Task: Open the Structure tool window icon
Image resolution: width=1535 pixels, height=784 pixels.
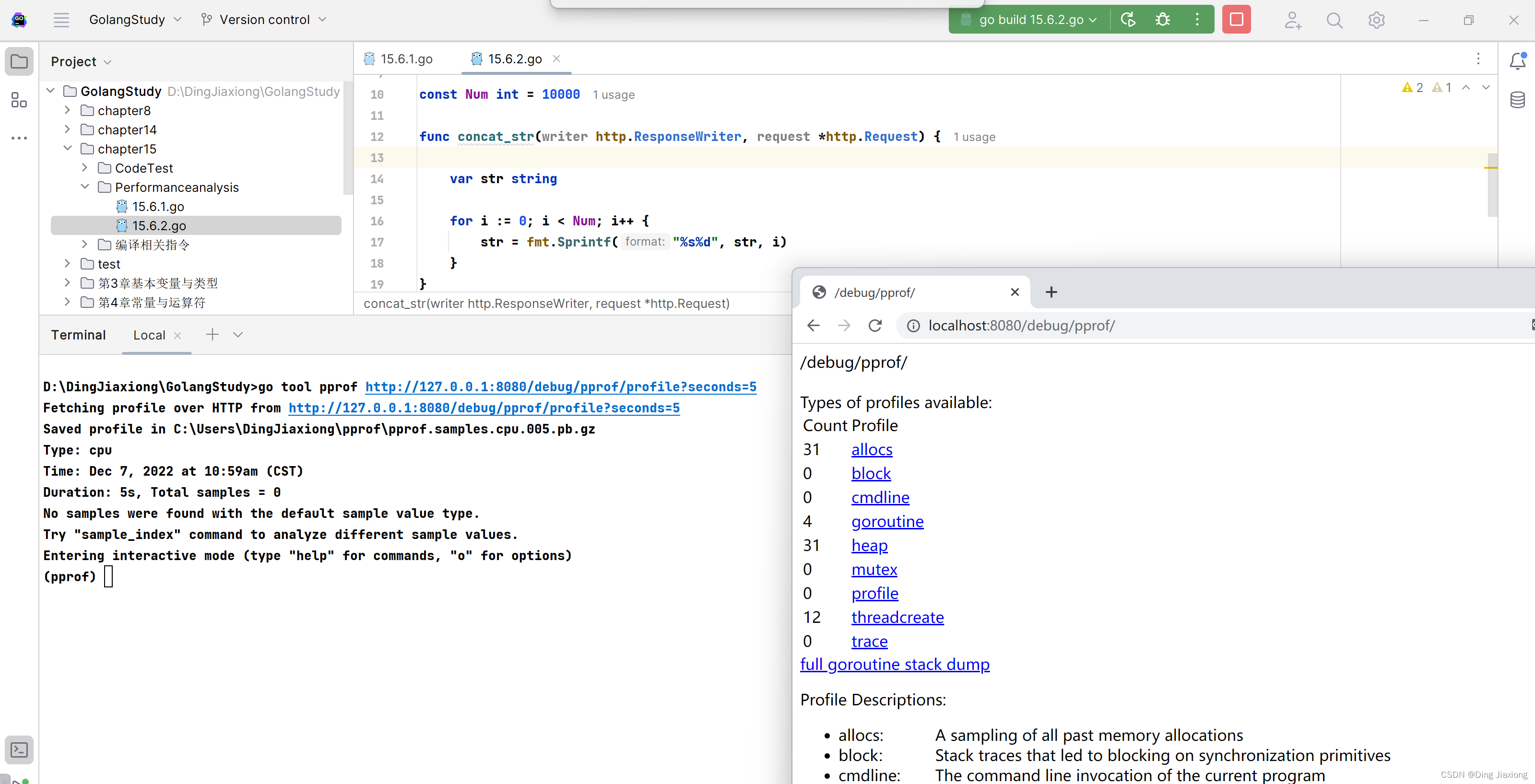Action: [19, 99]
